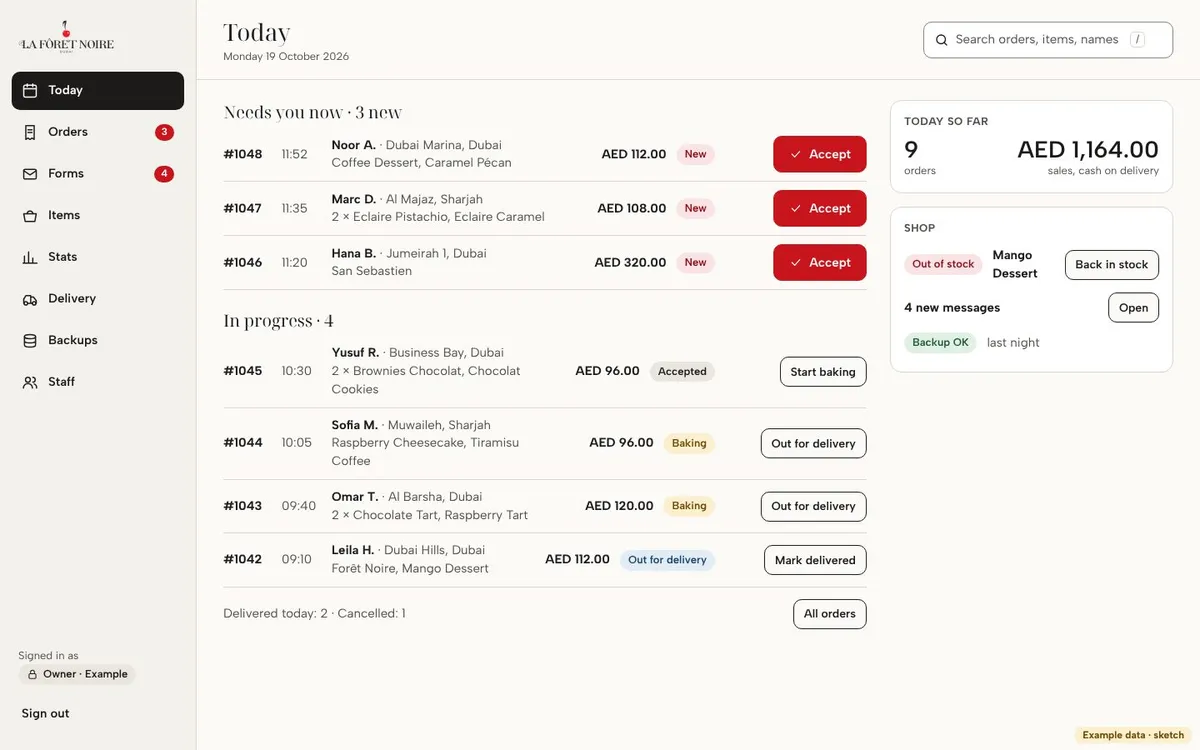Focus the search orders, items, names field
This screenshot has width=1200, height=750.
pyautogui.click(x=1048, y=40)
